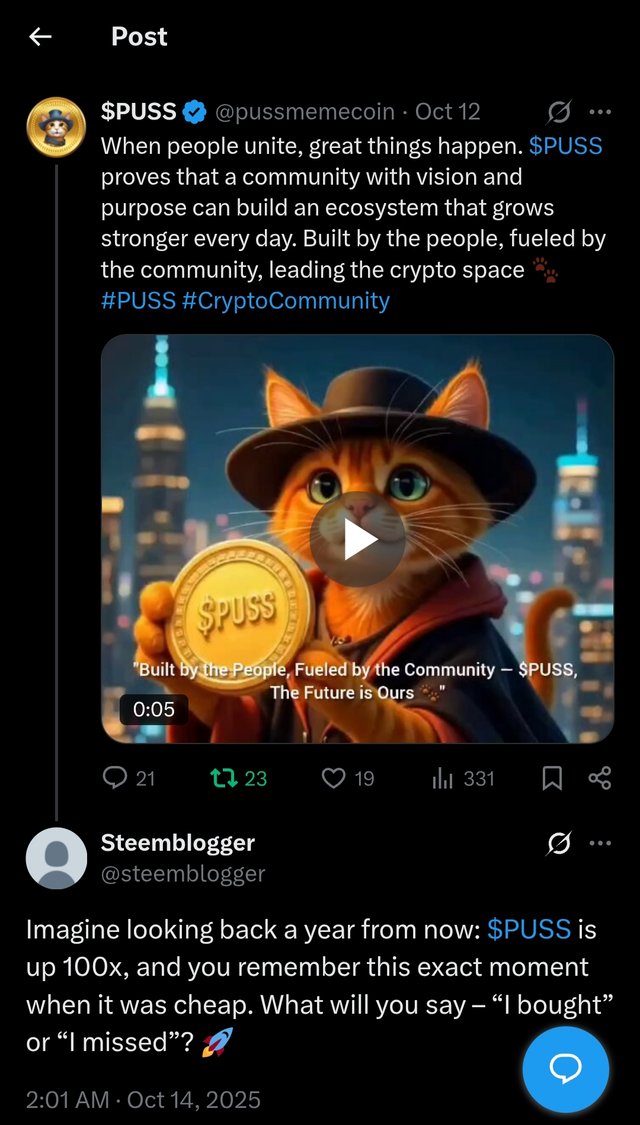Open three-dot menu on Steemblogger's reply
The height and width of the screenshot is (1125, 640).
pyautogui.click(x=600, y=844)
